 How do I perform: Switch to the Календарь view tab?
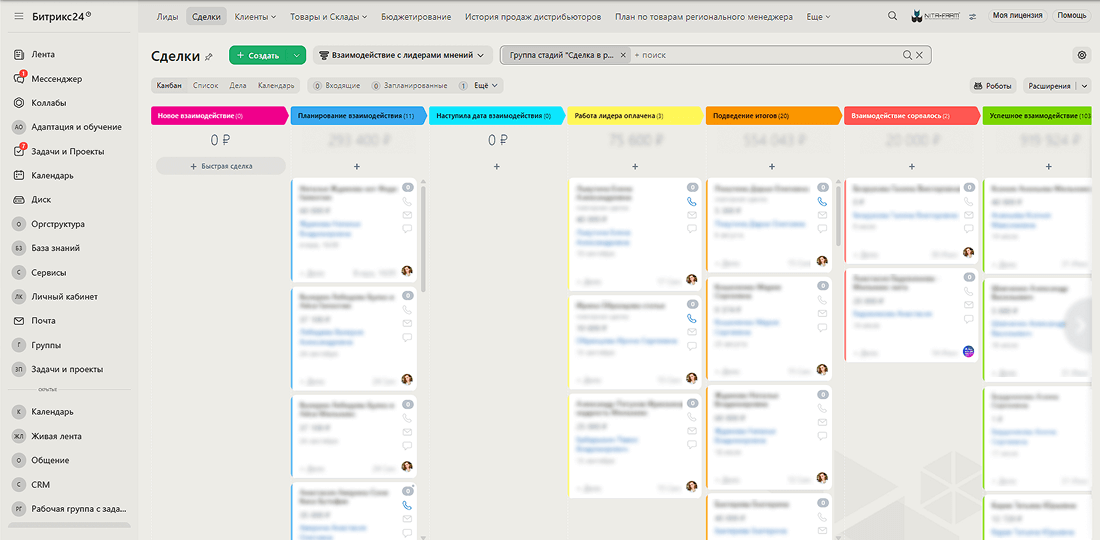276,86
